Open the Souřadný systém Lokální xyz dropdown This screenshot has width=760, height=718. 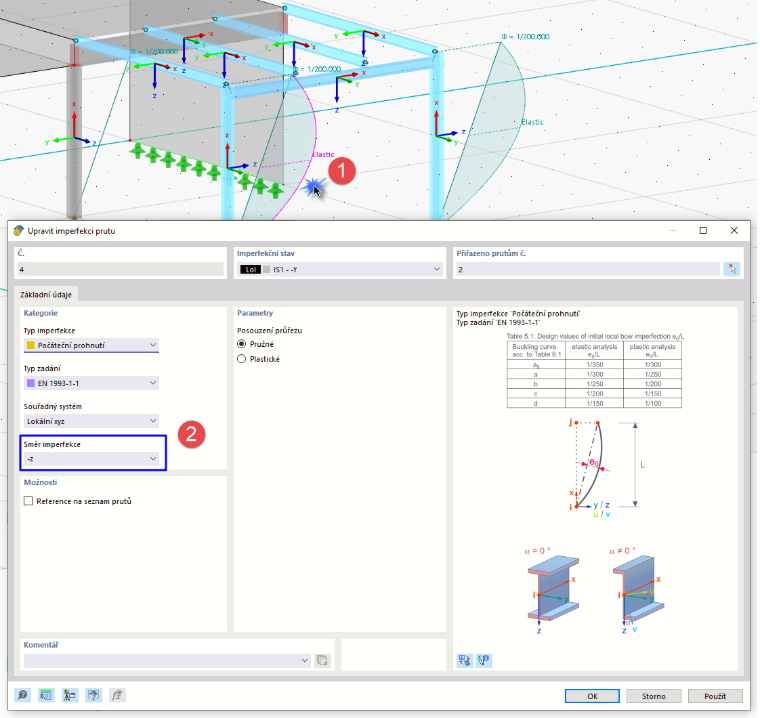point(91,421)
